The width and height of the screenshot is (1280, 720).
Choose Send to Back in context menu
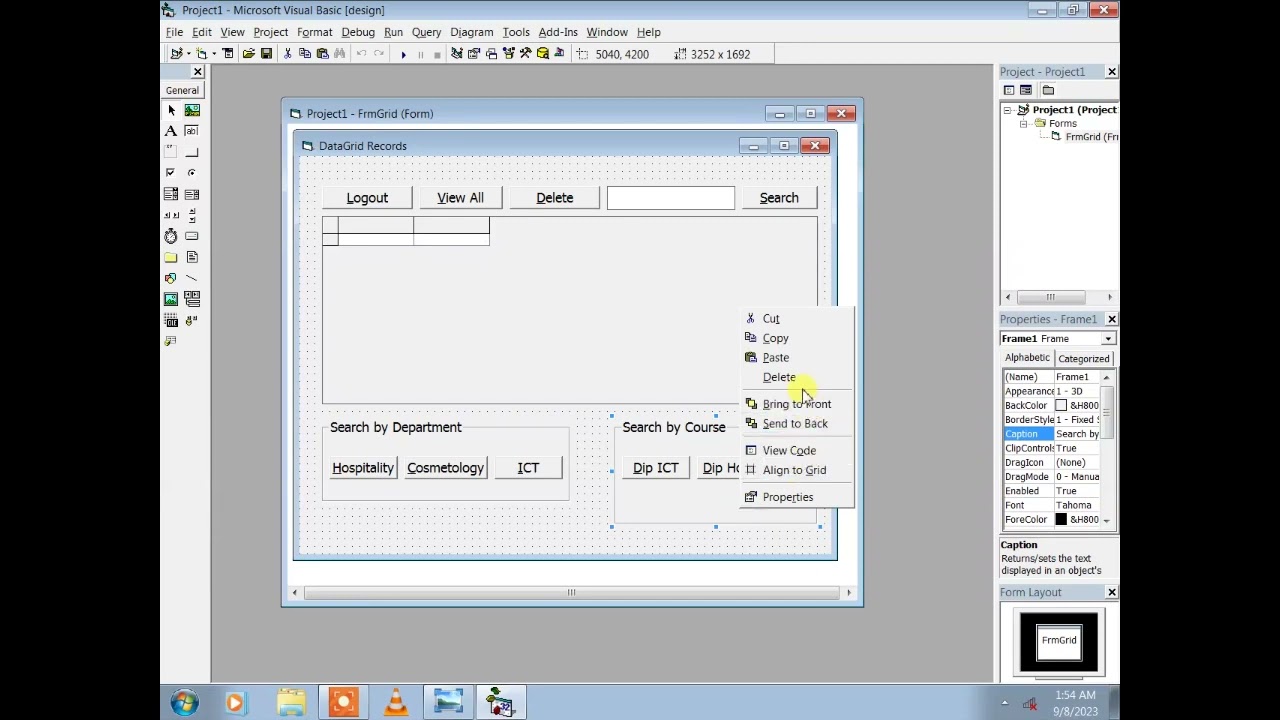(797, 424)
